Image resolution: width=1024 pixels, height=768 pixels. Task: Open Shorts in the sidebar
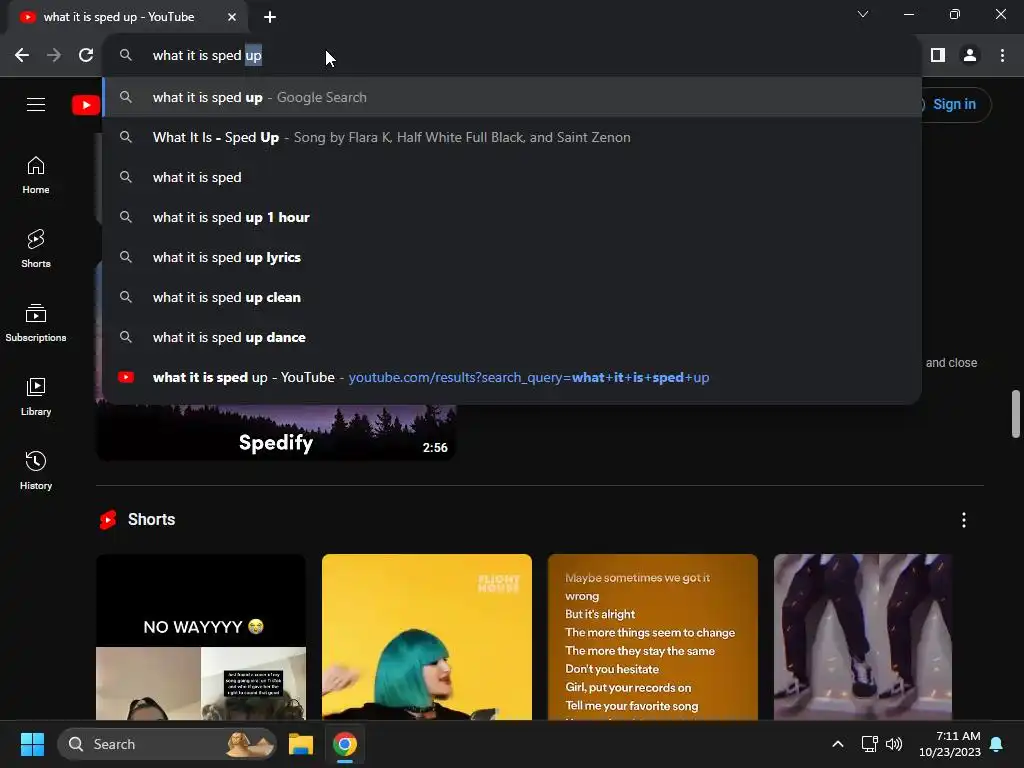click(36, 249)
